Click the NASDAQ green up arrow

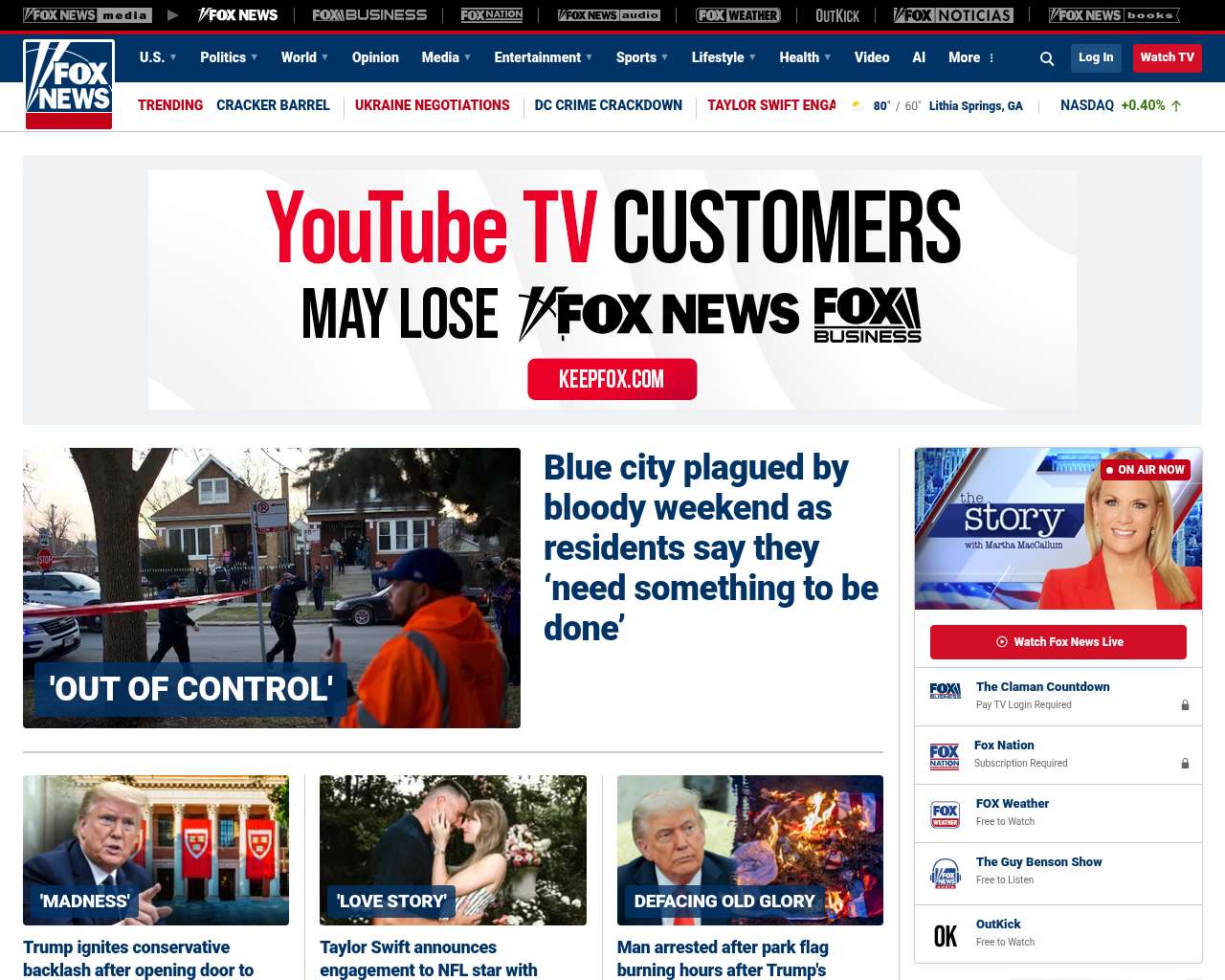(1176, 105)
